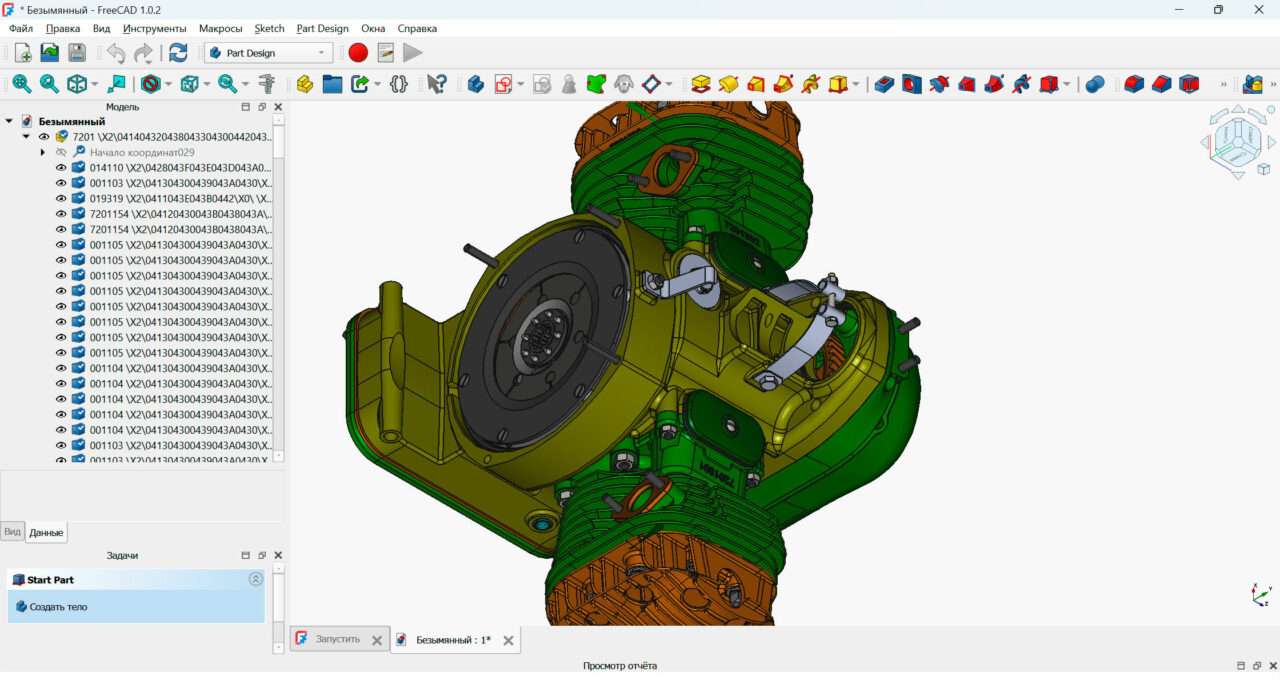Switch to the Вид property tab
Image resolution: width=1280 pixels, height=692 pixels.
click(12, 532)
